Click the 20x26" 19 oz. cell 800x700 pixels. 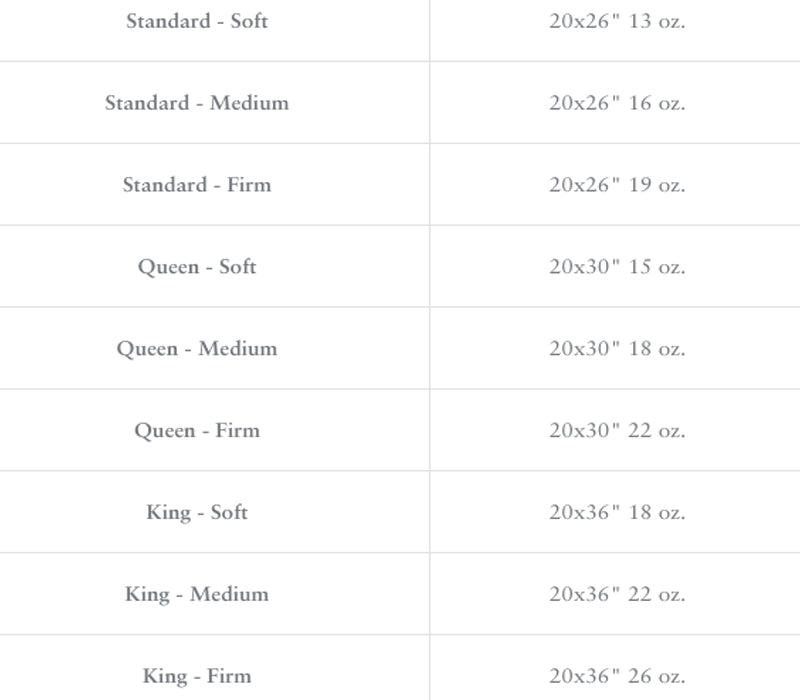coord(616,185)
